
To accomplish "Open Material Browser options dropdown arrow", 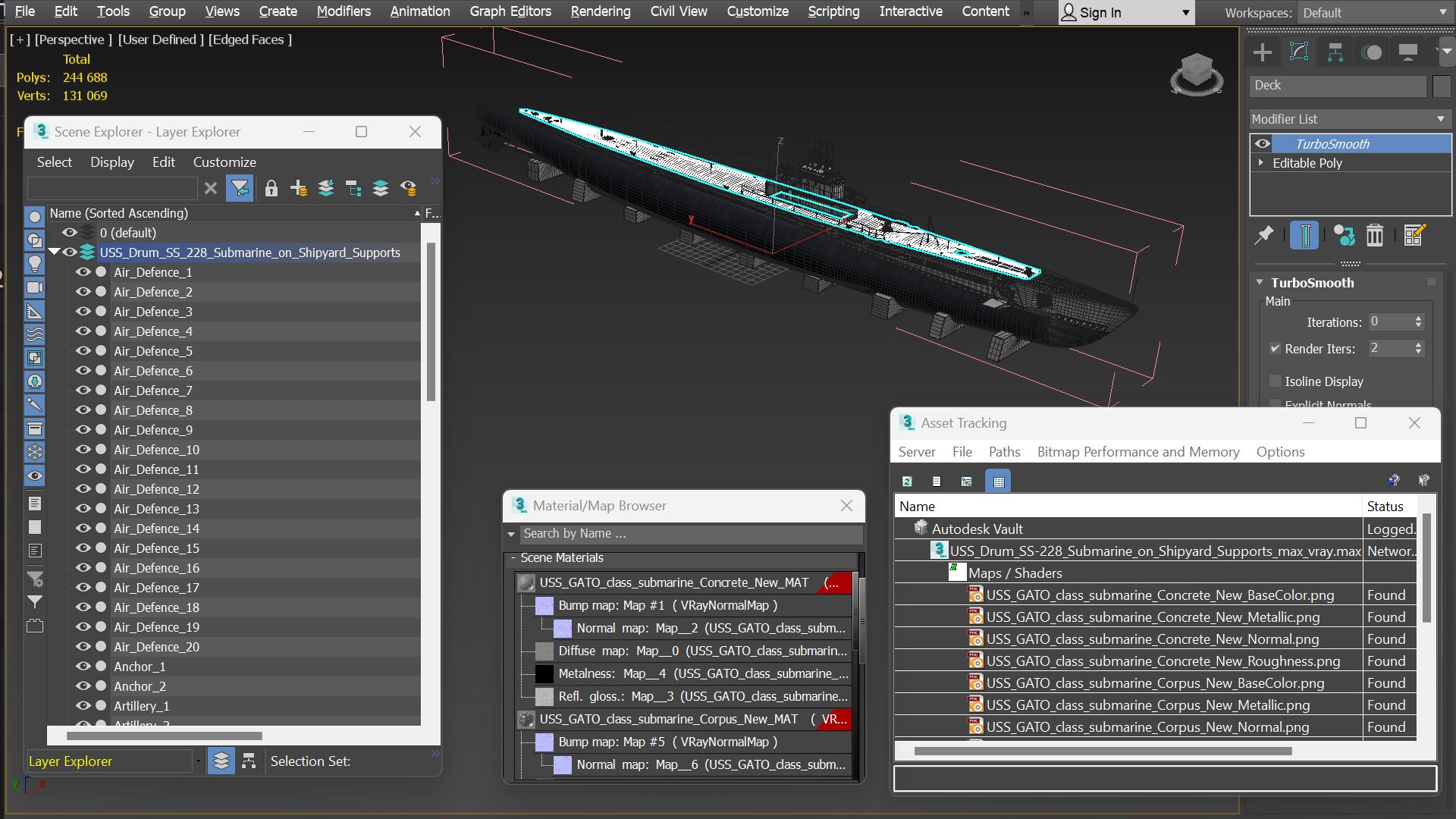I will point(511,534).
